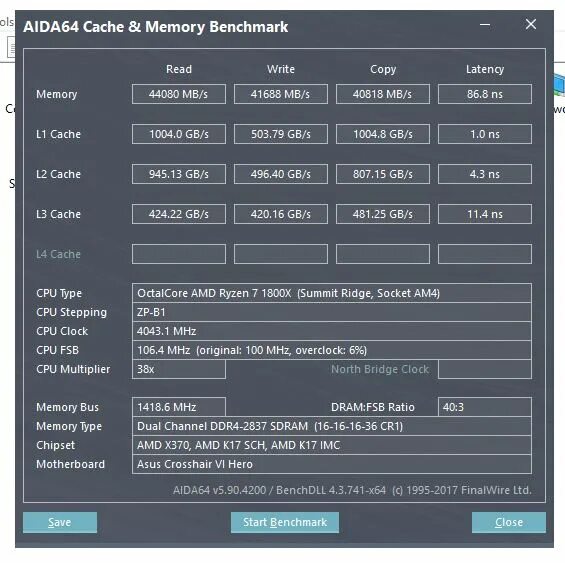
Task: Click the AIDA64 version and copyright text
Action: coord(352,490)
